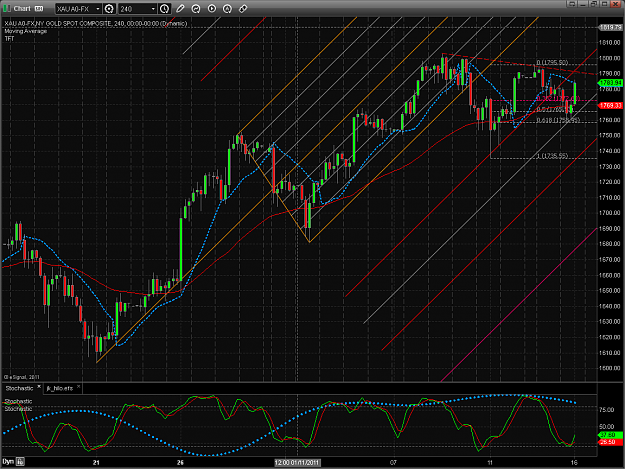Click the 11 date label on time axis
The width and height of the screenshot is (625, 469).
coord(490,463)
